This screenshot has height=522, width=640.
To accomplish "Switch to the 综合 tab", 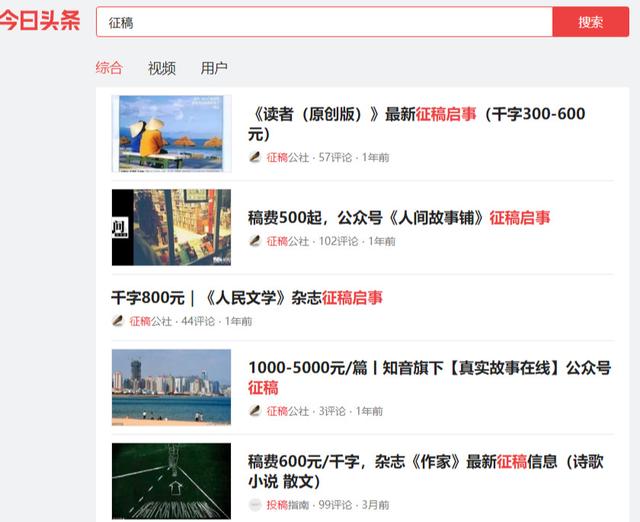I will point(109,67).
